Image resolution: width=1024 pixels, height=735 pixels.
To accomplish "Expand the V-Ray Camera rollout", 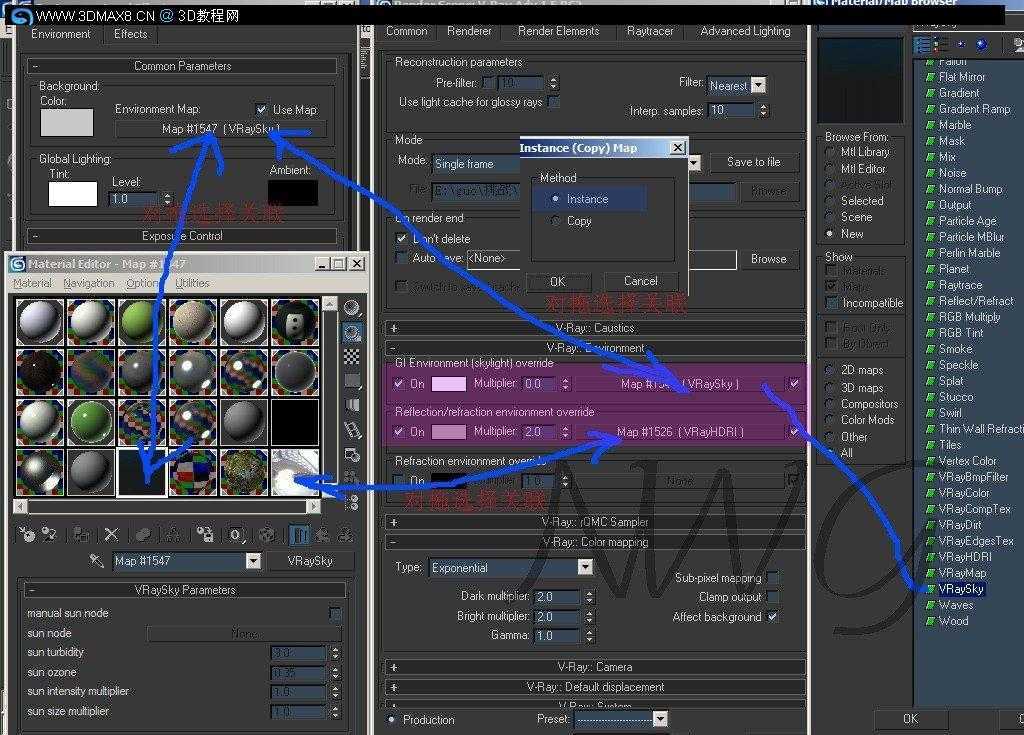I will click(594, 667).
